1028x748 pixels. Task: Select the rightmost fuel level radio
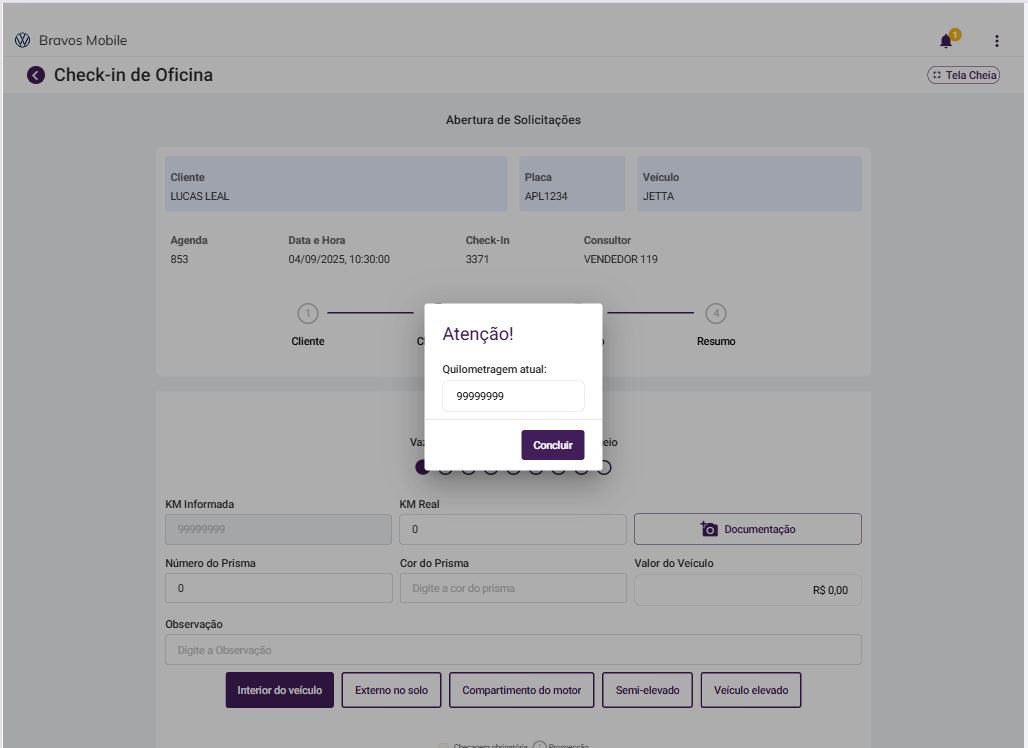pos(605,467)
